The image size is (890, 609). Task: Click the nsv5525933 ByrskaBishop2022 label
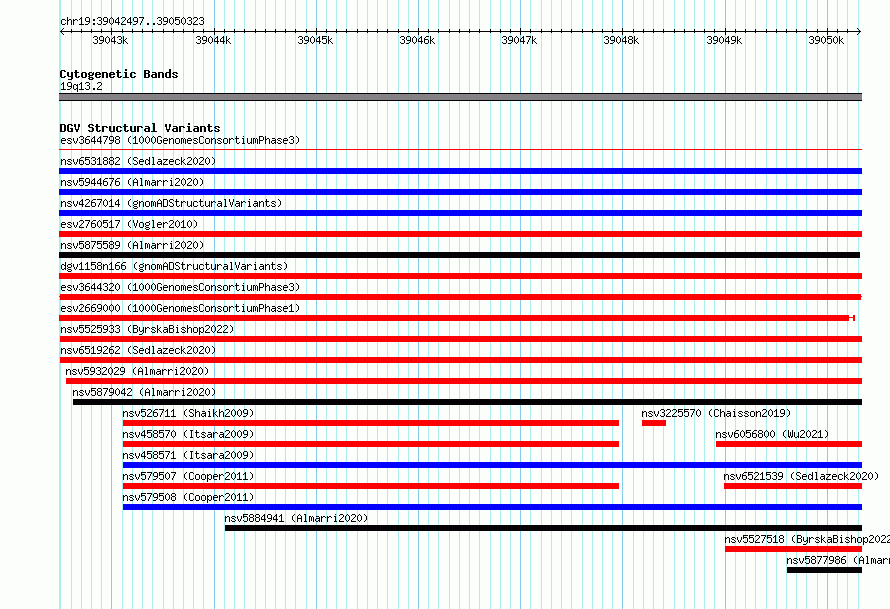147,329
